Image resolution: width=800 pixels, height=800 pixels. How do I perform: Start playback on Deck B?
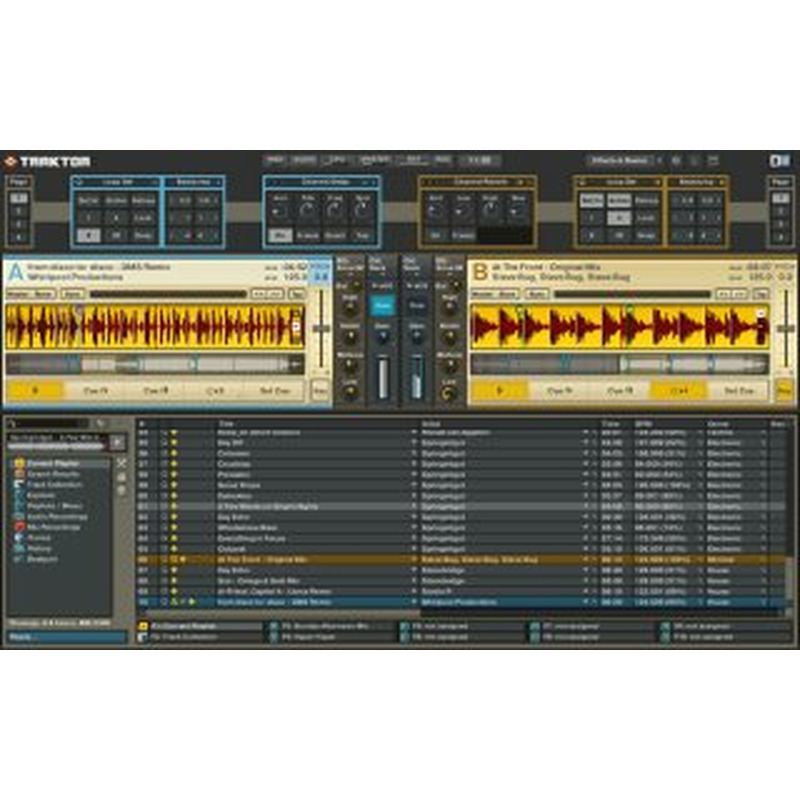coord(499,391)
